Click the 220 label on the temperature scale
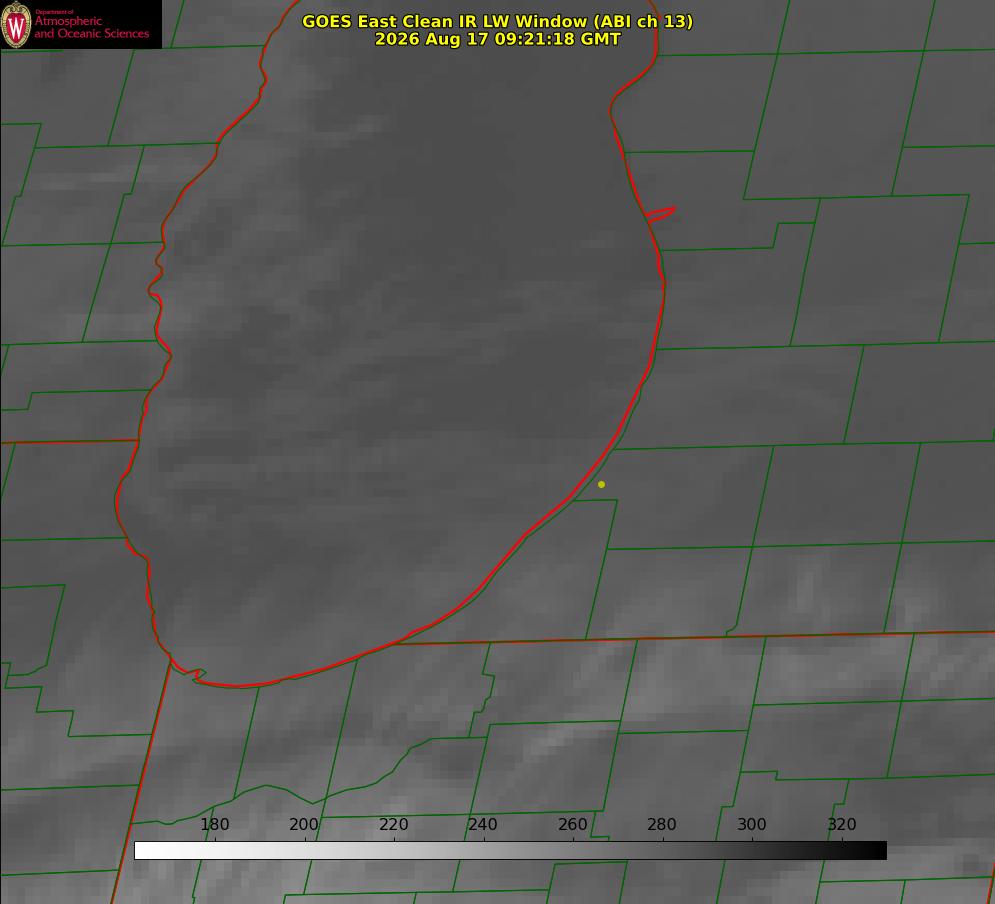Viewport: 995px width, 904px height. (393, 824)
